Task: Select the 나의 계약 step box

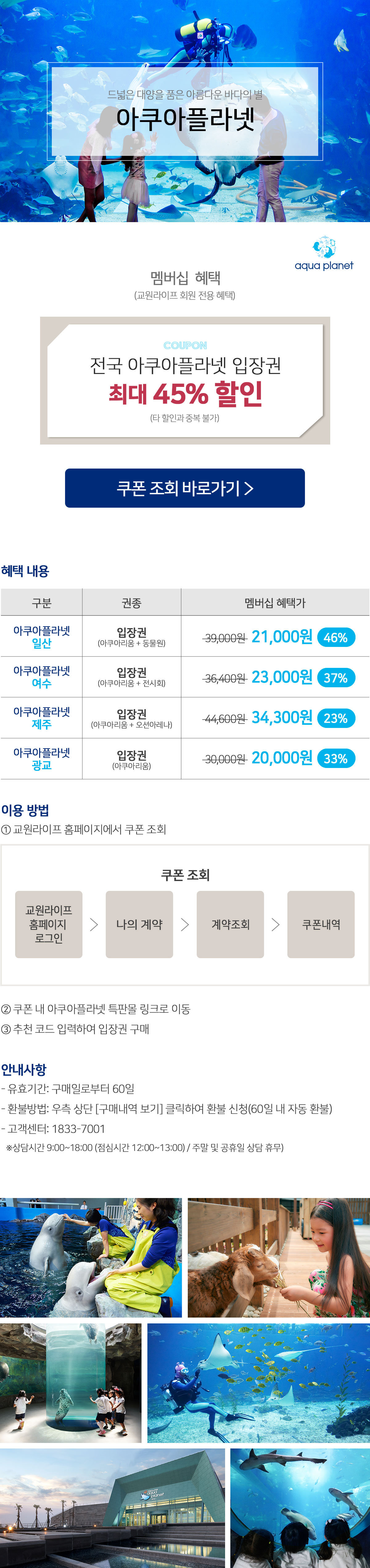Action: 139,924
